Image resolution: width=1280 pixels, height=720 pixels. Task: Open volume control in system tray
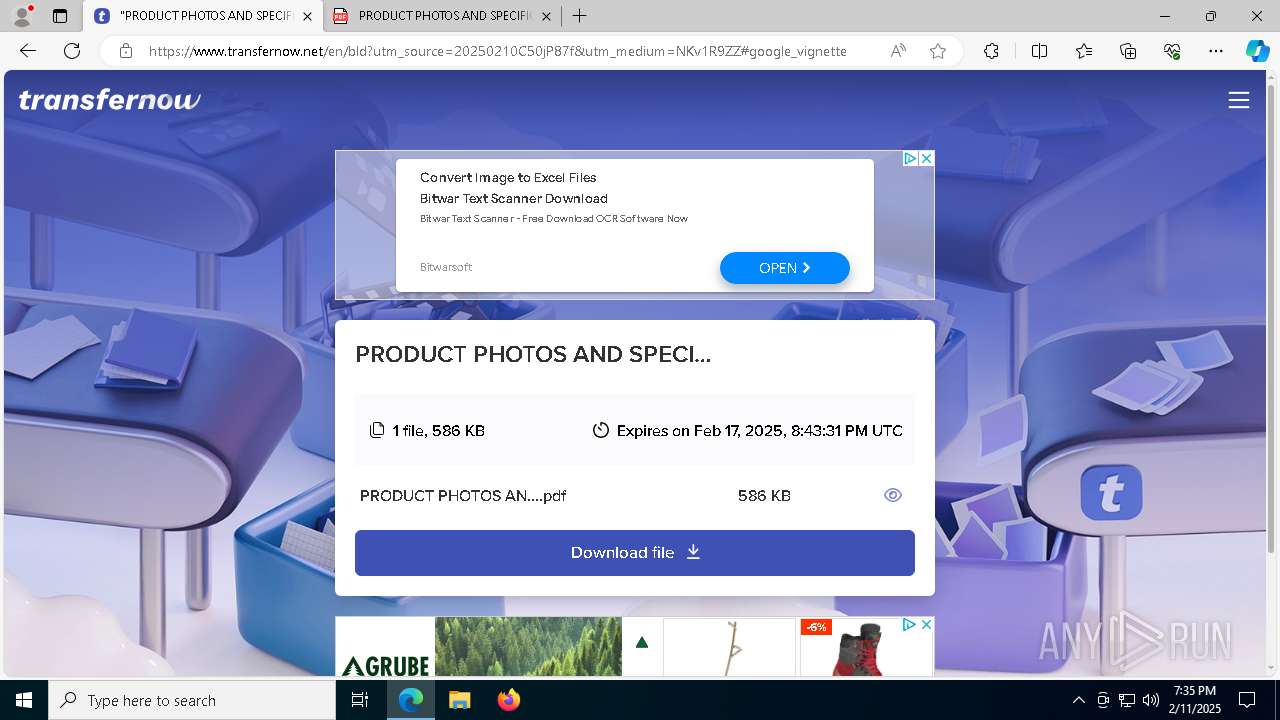[1151, 700]
